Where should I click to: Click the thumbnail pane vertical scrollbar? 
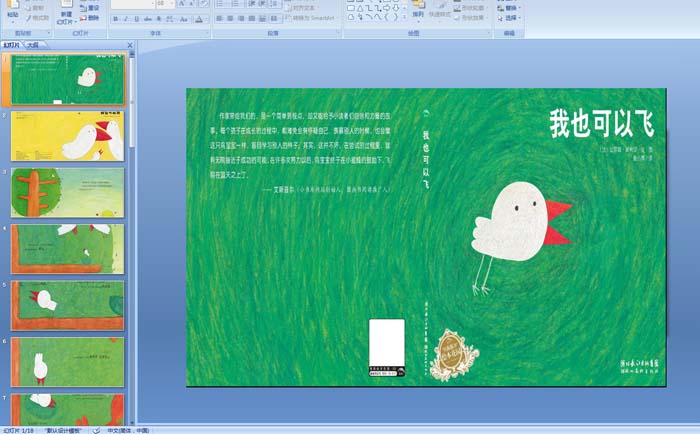click(x=132, y=237)
